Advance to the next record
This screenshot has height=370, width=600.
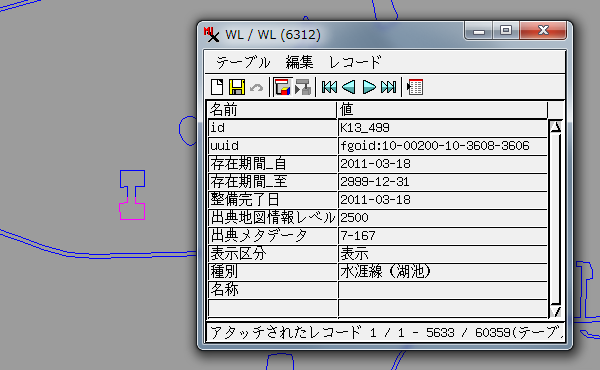[369, 87]
